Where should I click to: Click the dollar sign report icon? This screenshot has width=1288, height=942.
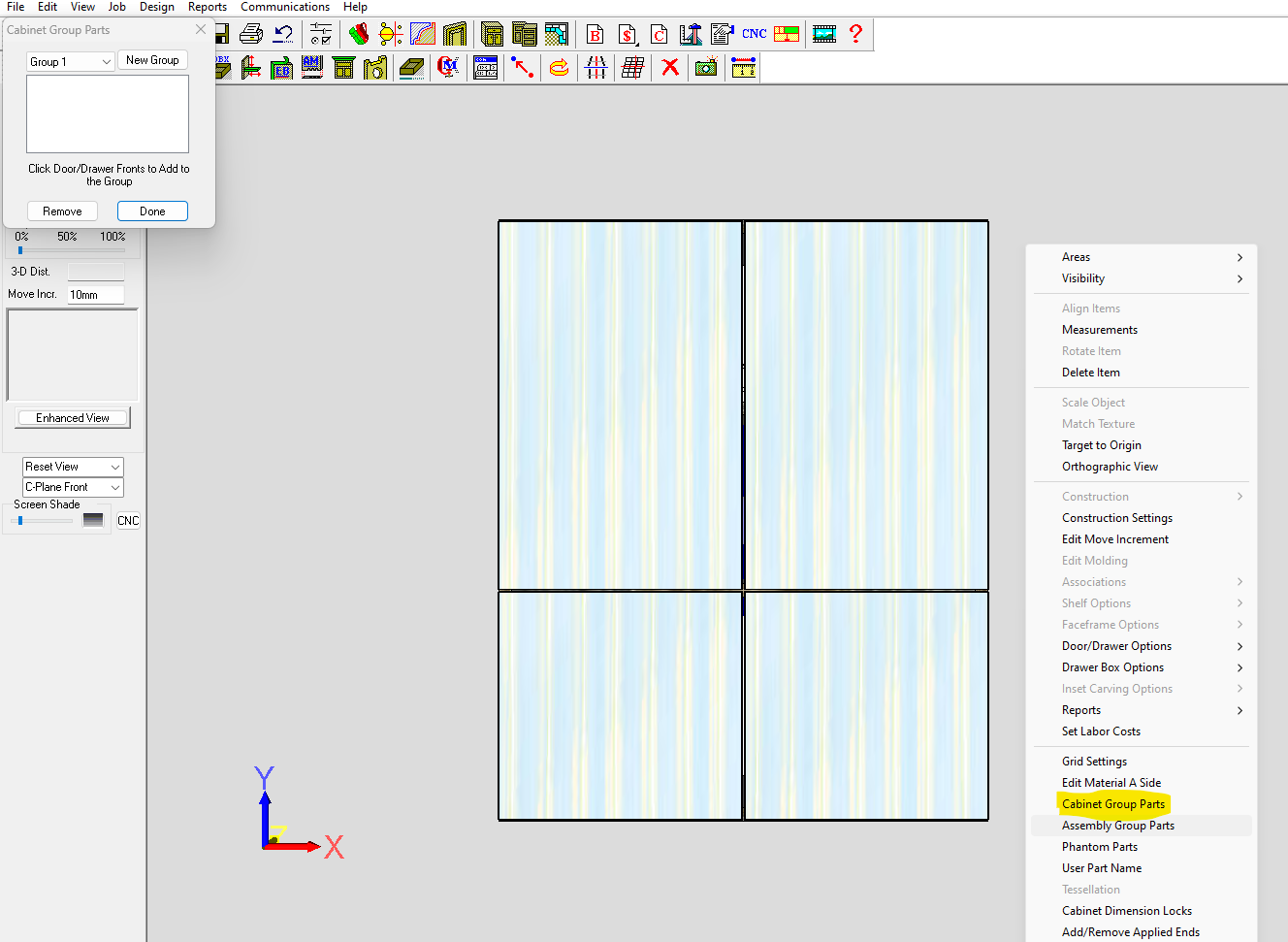coord(628,35)
